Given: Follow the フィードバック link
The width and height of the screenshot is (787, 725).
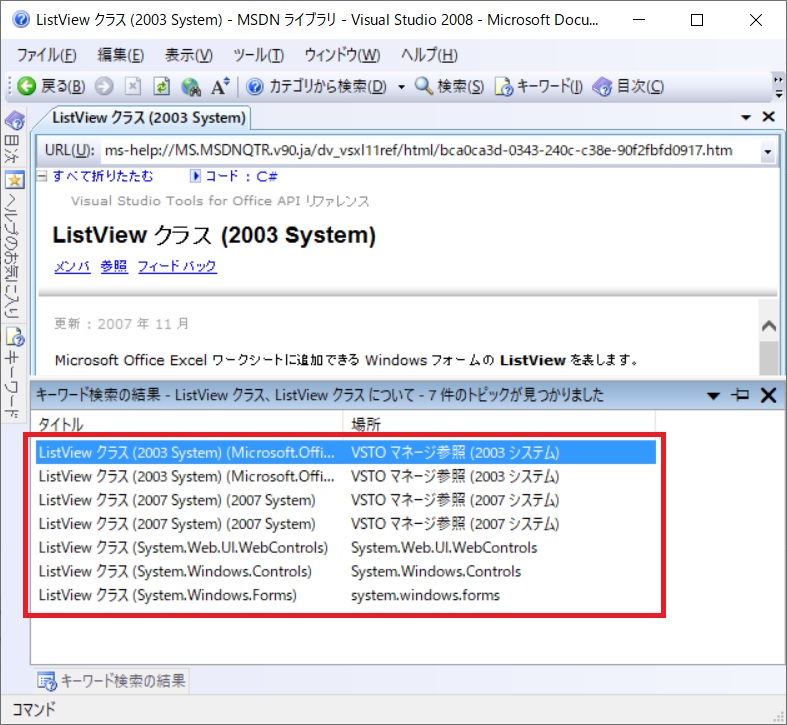Looking at the screenshot, I should [x=177, y=266].
